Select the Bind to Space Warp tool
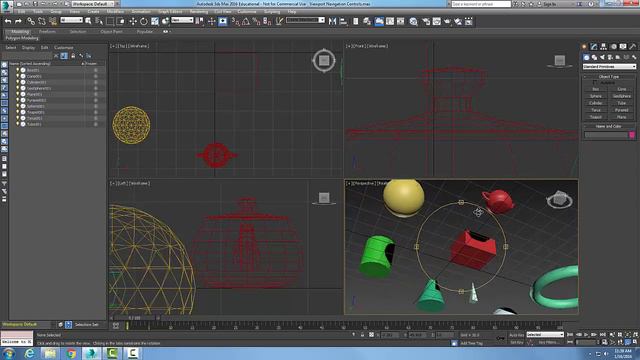Screen dimensions: 640x360 pyautogui.click(x=53, y=21)
